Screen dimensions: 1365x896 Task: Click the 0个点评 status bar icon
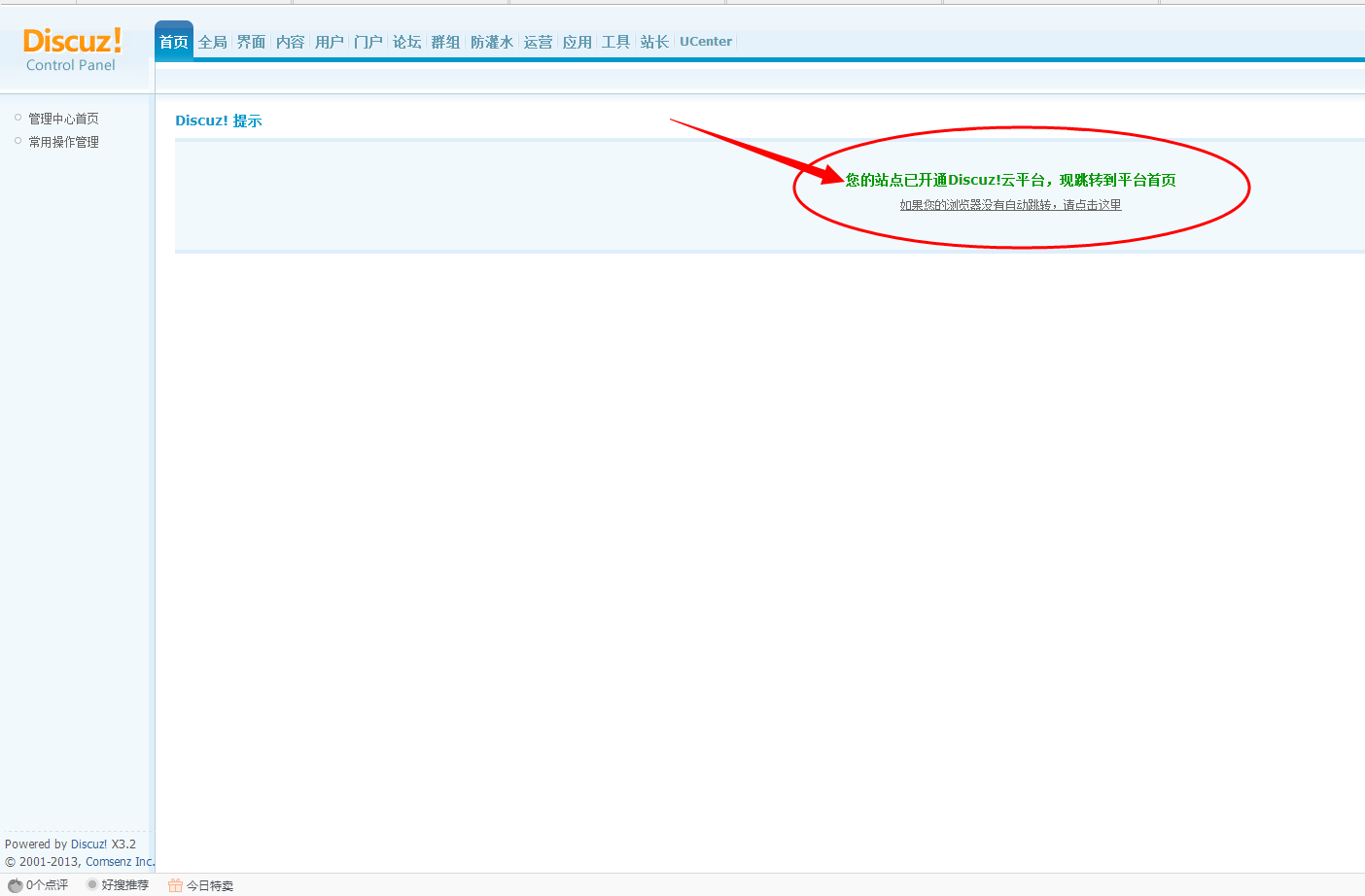click(16, 885)
